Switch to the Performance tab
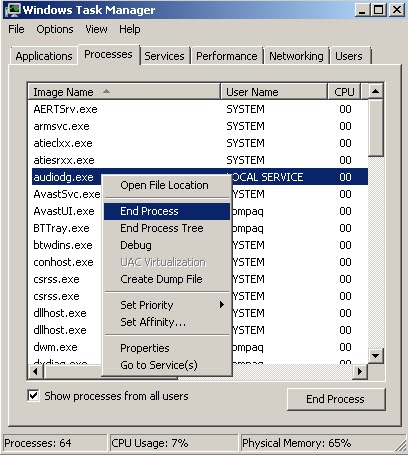The height and width of the screenshot is (455, 408). pyautogui.click(x=227, y=56)
